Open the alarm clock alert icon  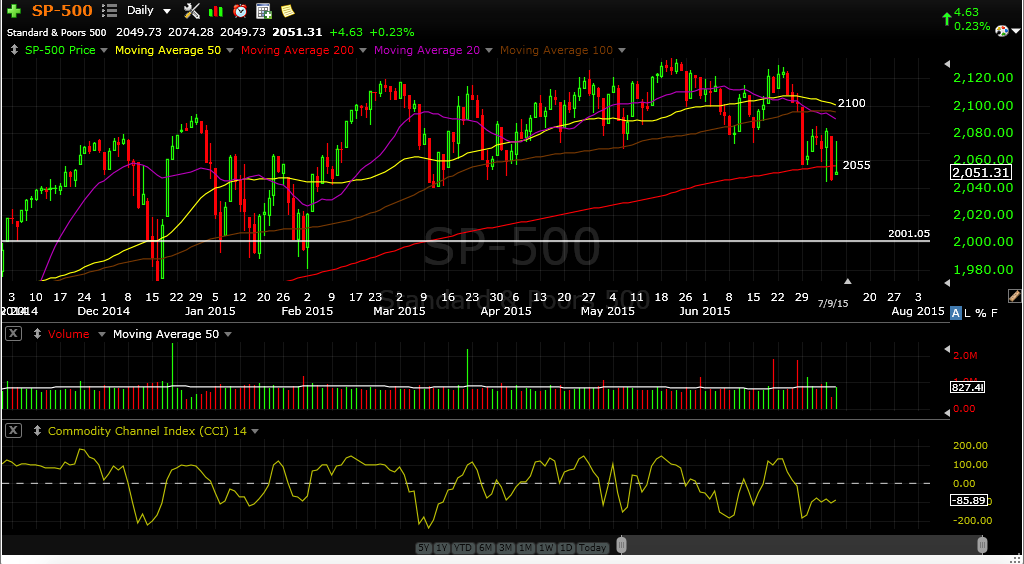click(x=240, y=10)
